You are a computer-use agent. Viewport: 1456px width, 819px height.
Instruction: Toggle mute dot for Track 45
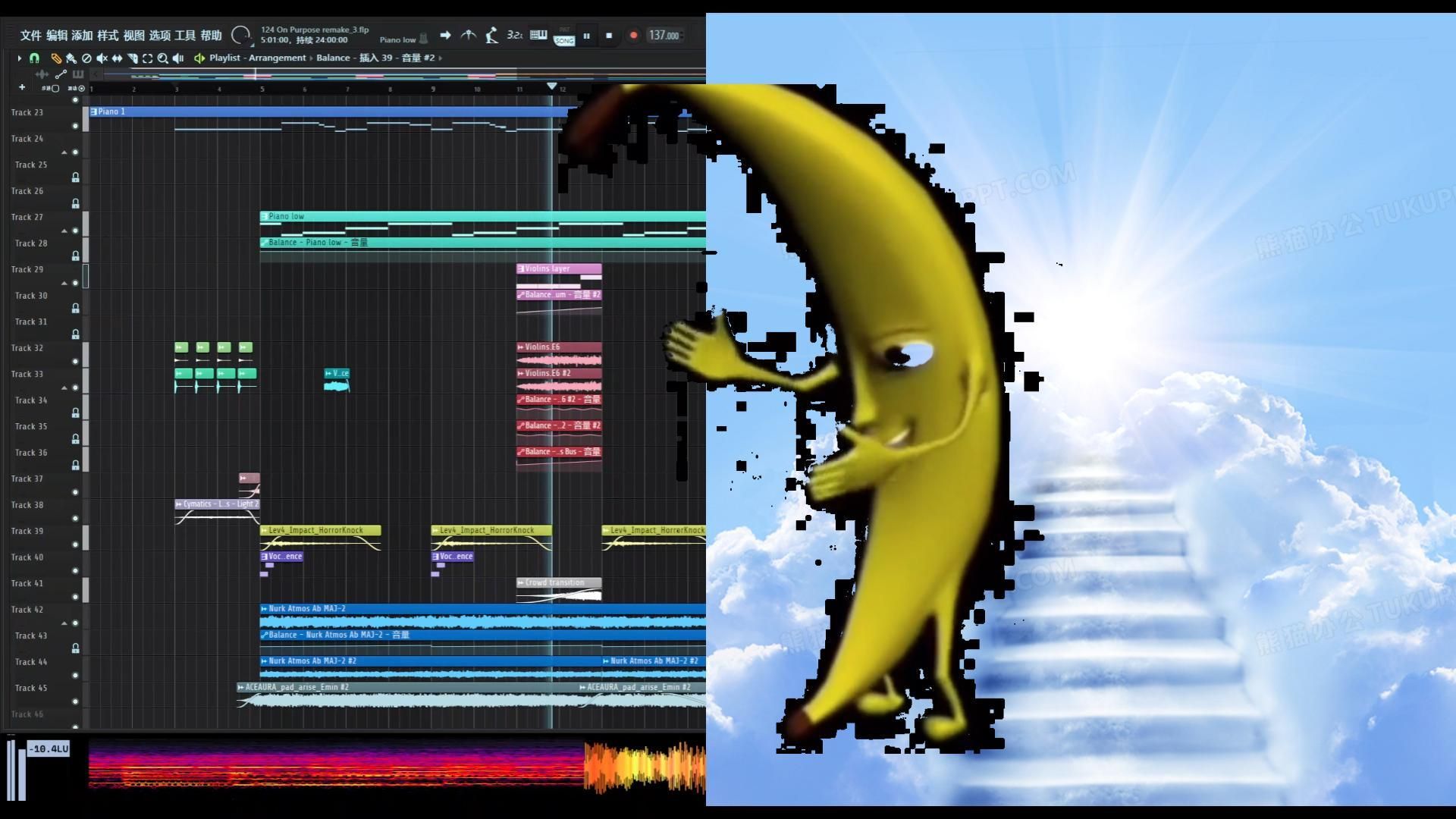(75, 701)
